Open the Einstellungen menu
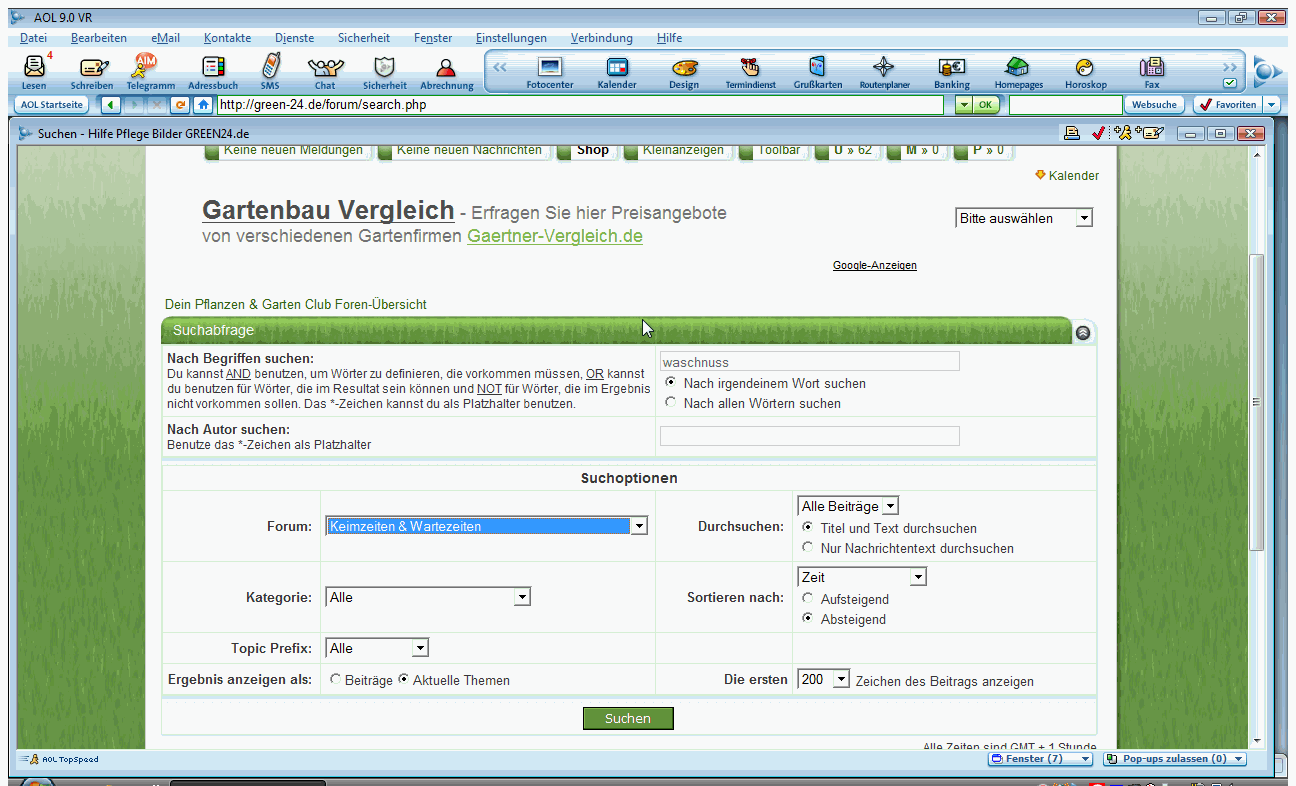 pyautogui.click(x=511, y=38)
